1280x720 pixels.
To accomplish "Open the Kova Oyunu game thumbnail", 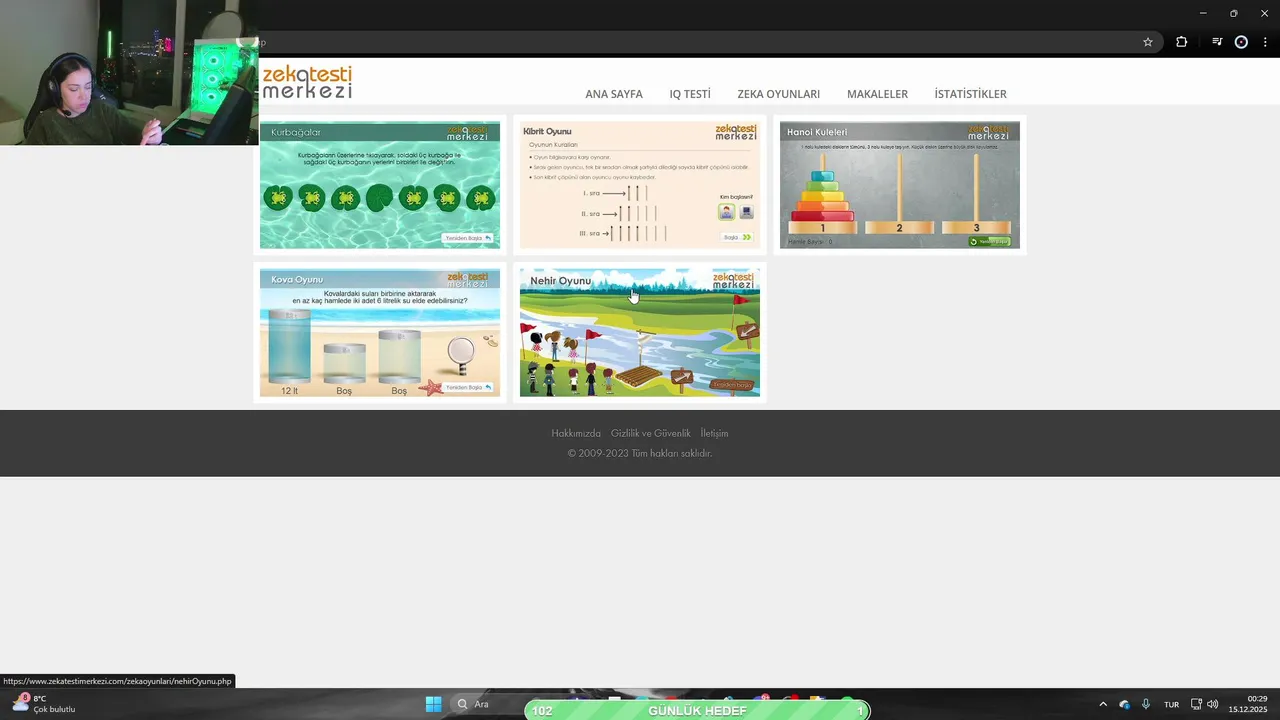I will coord(380,333).
